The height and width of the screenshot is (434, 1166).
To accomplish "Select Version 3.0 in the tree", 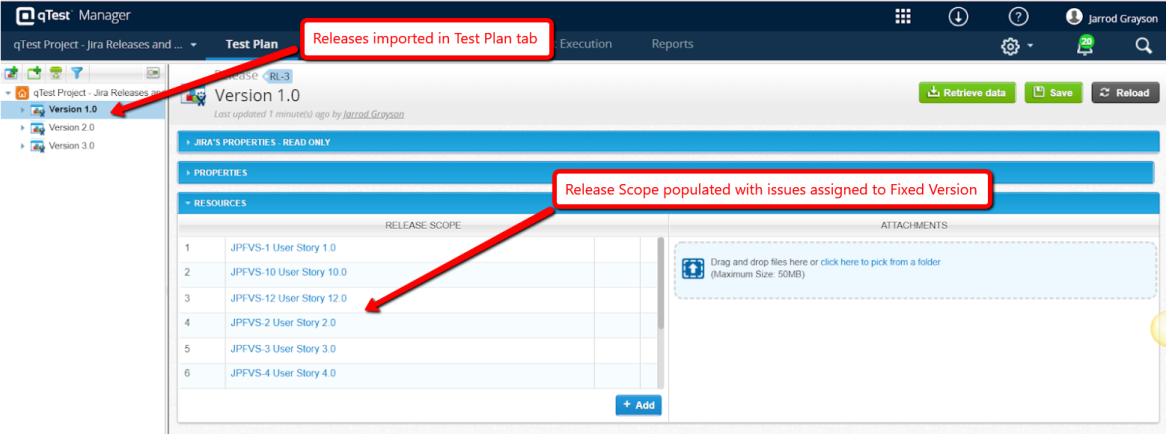I will tap(71, 146).
